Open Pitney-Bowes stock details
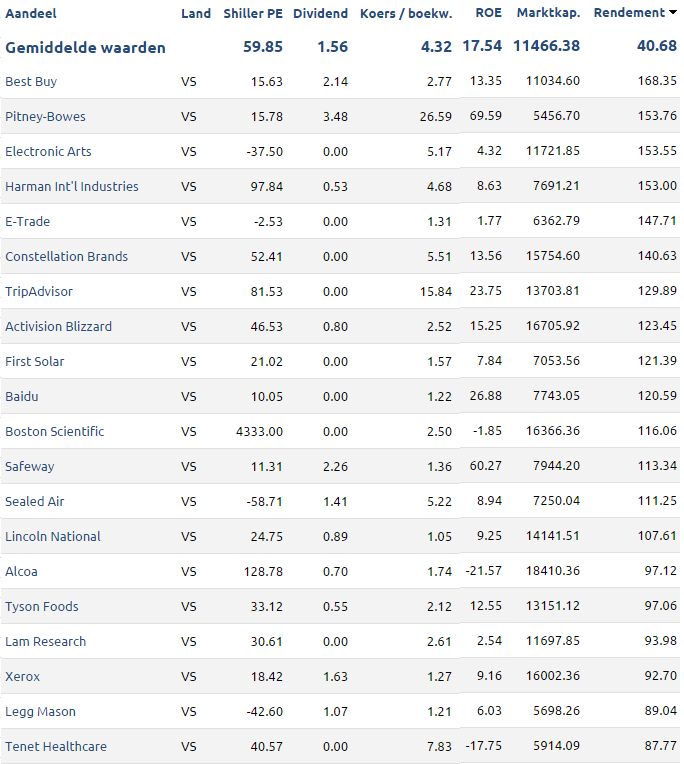This screenshot has height=764, width=684. (45, 116)
